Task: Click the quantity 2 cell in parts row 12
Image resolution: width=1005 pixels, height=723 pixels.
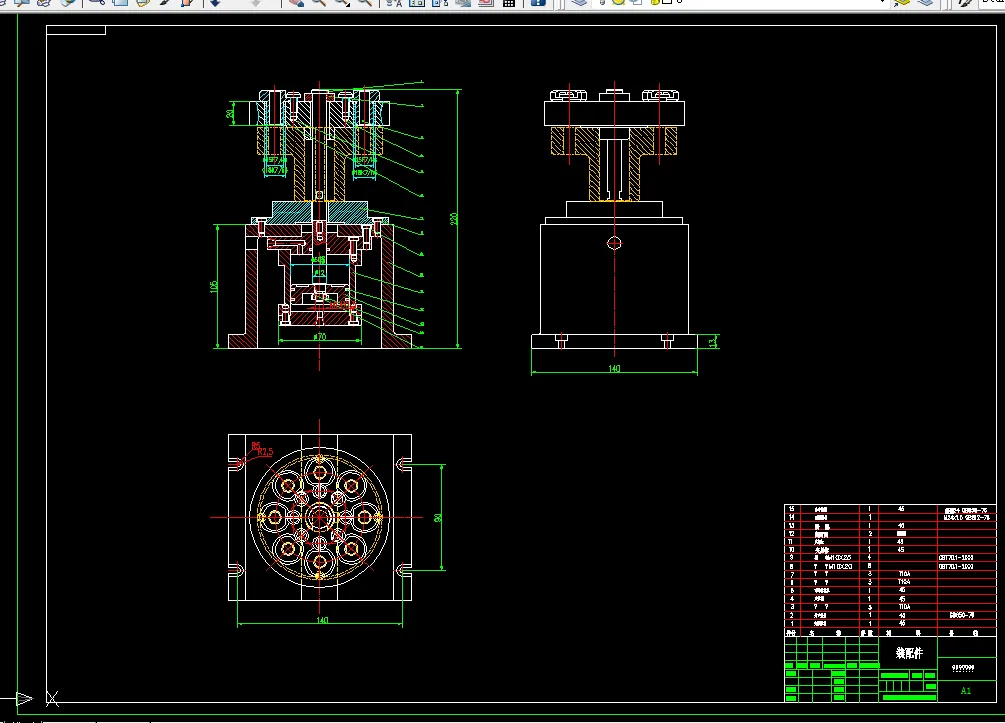Action: 870,533
